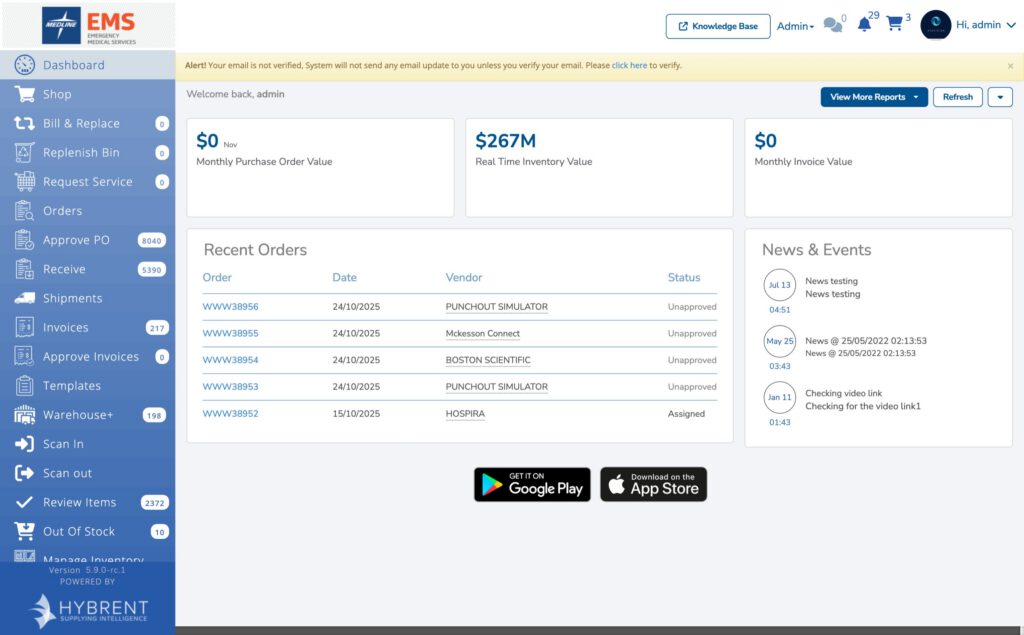The height and width of the screenshot is (635, 1024).
Task: Click the Knowledge Base button
Action: click(718, 26)
